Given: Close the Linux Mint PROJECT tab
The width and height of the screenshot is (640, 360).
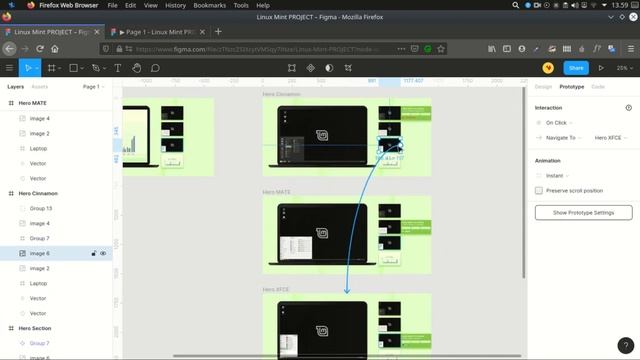Looking at the screenshot, I should tap(97, 32).
